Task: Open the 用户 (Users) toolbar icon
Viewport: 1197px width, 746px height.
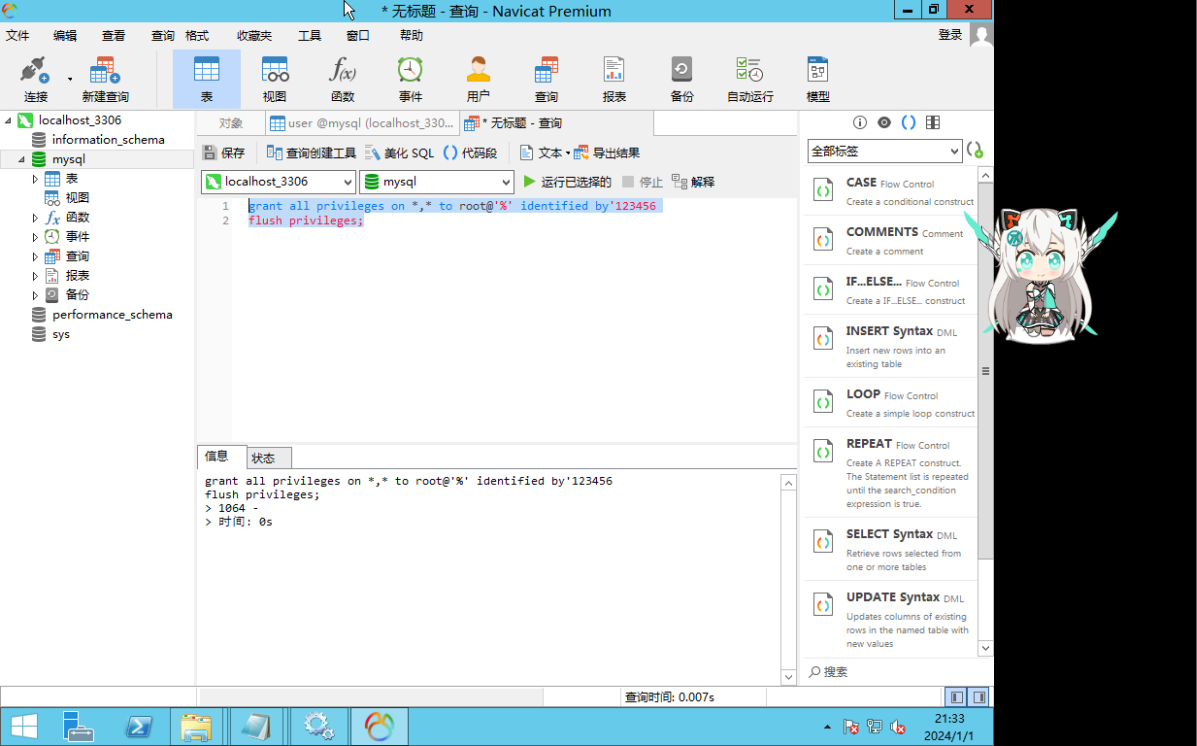Action: tap(478, 77)
